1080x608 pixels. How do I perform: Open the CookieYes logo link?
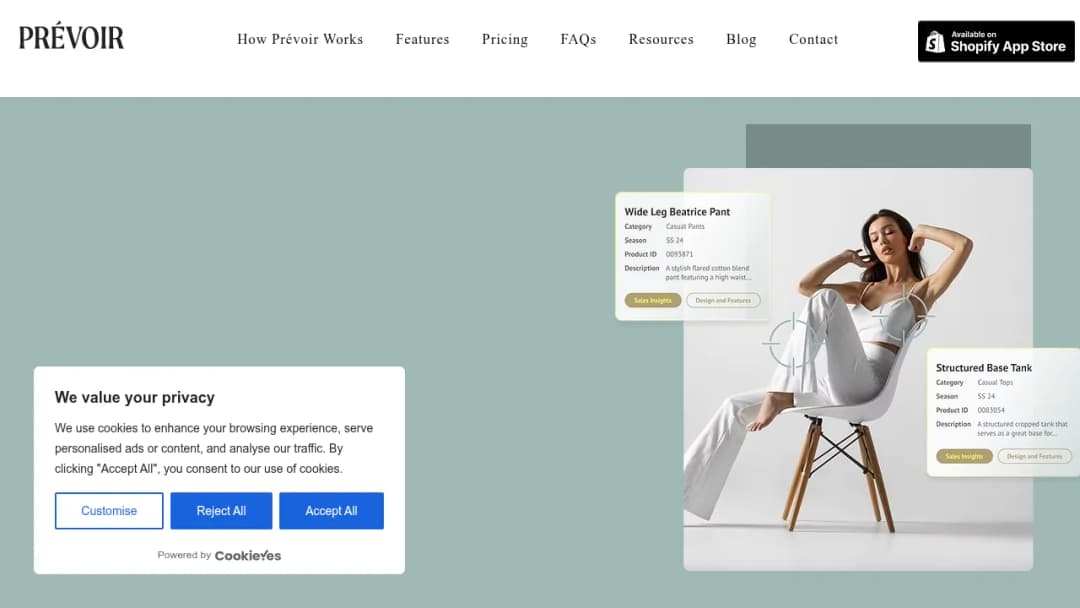click(x=248, y=556)
